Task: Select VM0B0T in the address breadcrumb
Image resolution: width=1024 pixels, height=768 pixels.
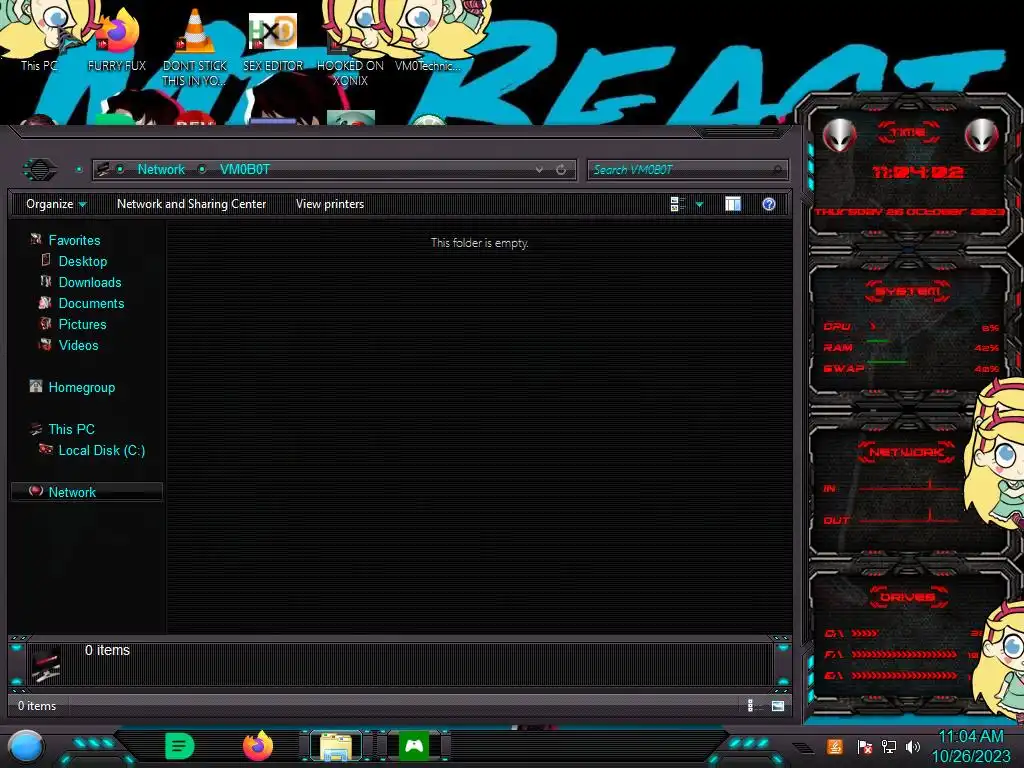Action: (x=245, y=170)
